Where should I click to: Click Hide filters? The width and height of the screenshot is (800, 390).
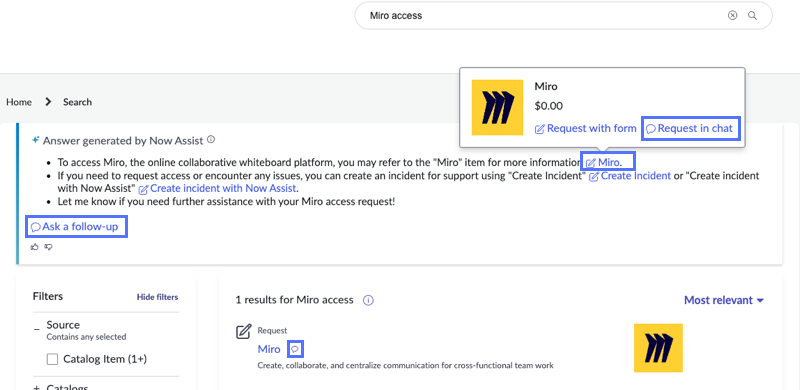tap(157, 297)
